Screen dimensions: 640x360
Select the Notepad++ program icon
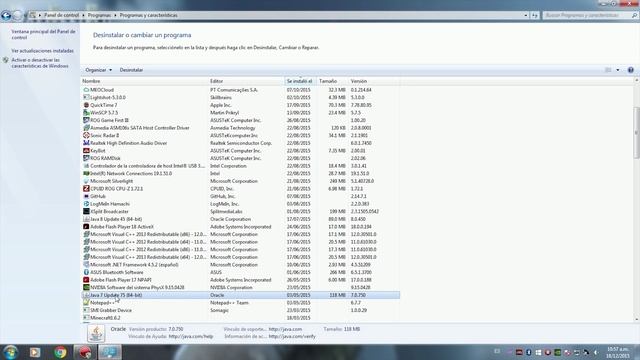86,303
